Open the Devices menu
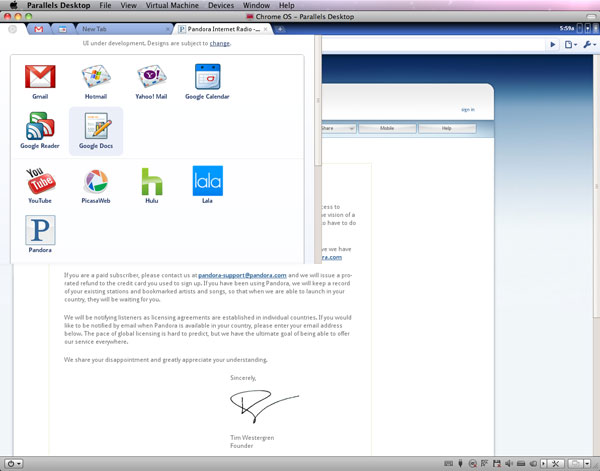The width and height of the screenshot is (600, 471). [x=221, y=5]
